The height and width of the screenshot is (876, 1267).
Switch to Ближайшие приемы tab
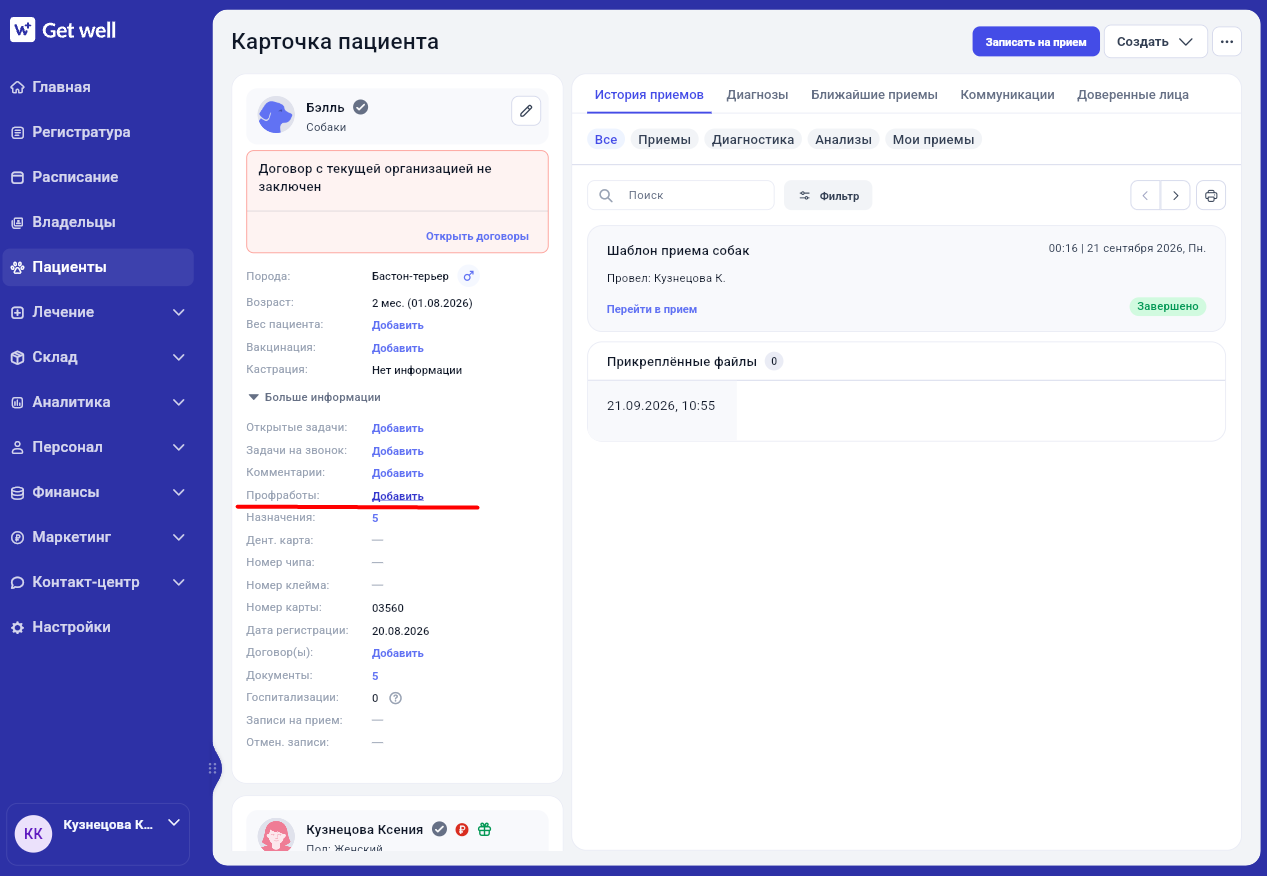tap(874, 95)
